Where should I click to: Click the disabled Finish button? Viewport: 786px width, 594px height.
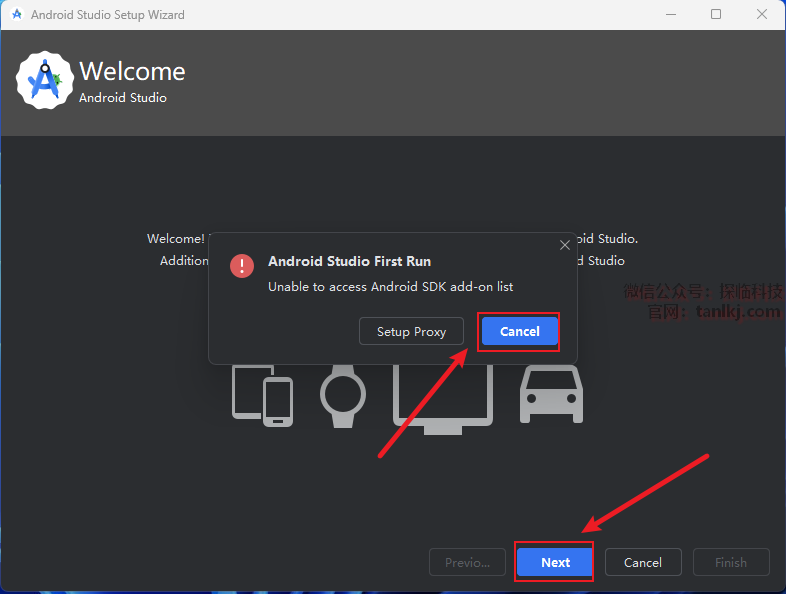(730, 562)
